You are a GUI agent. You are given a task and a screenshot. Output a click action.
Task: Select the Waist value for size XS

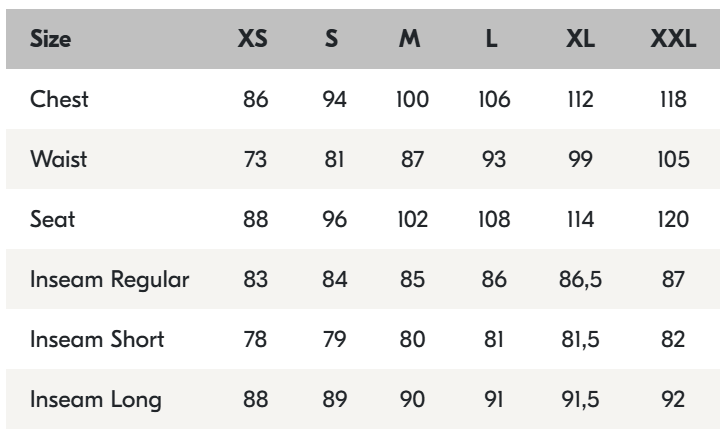pos(255,161)
